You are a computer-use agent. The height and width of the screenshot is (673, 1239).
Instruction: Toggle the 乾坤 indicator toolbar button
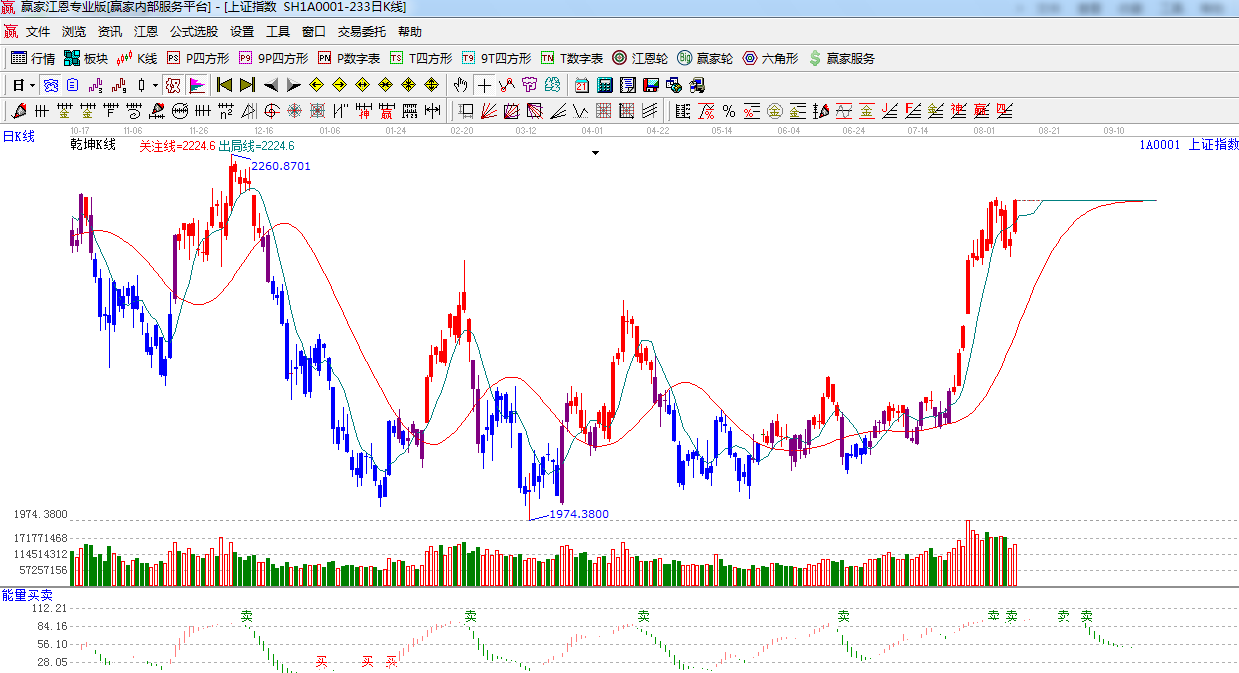pos(172,85)
